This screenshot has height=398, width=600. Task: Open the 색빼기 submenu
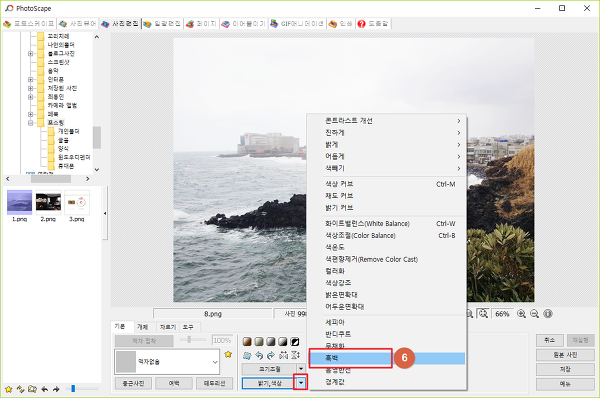(387, 168)
